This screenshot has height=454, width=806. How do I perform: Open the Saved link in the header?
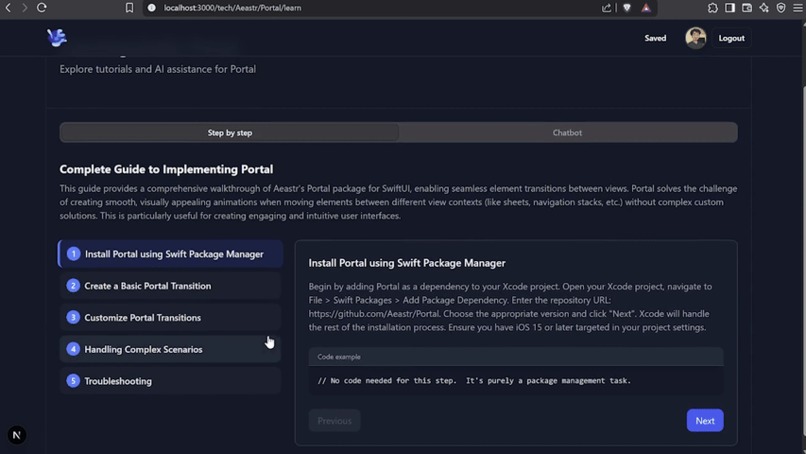pos(655,38)
